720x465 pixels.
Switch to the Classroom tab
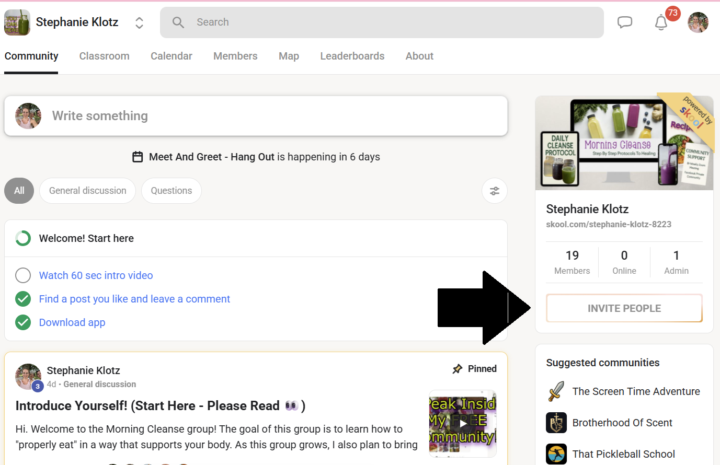104,56
